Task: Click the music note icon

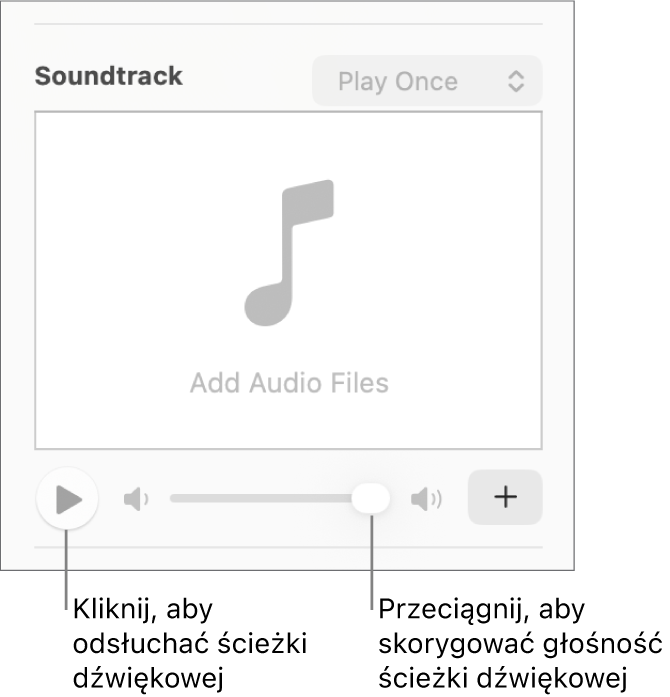Action: pos(289,253)
